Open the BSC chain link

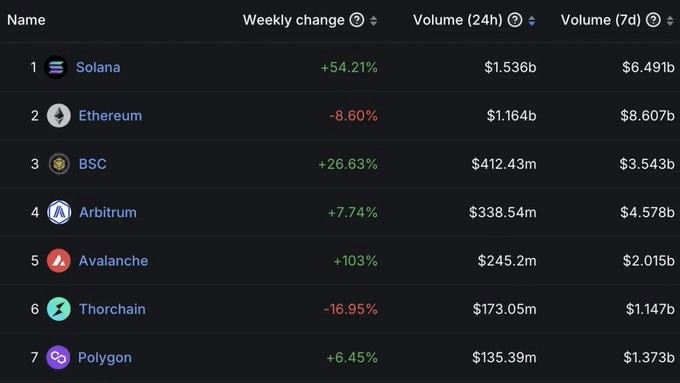tap(92, 164)
